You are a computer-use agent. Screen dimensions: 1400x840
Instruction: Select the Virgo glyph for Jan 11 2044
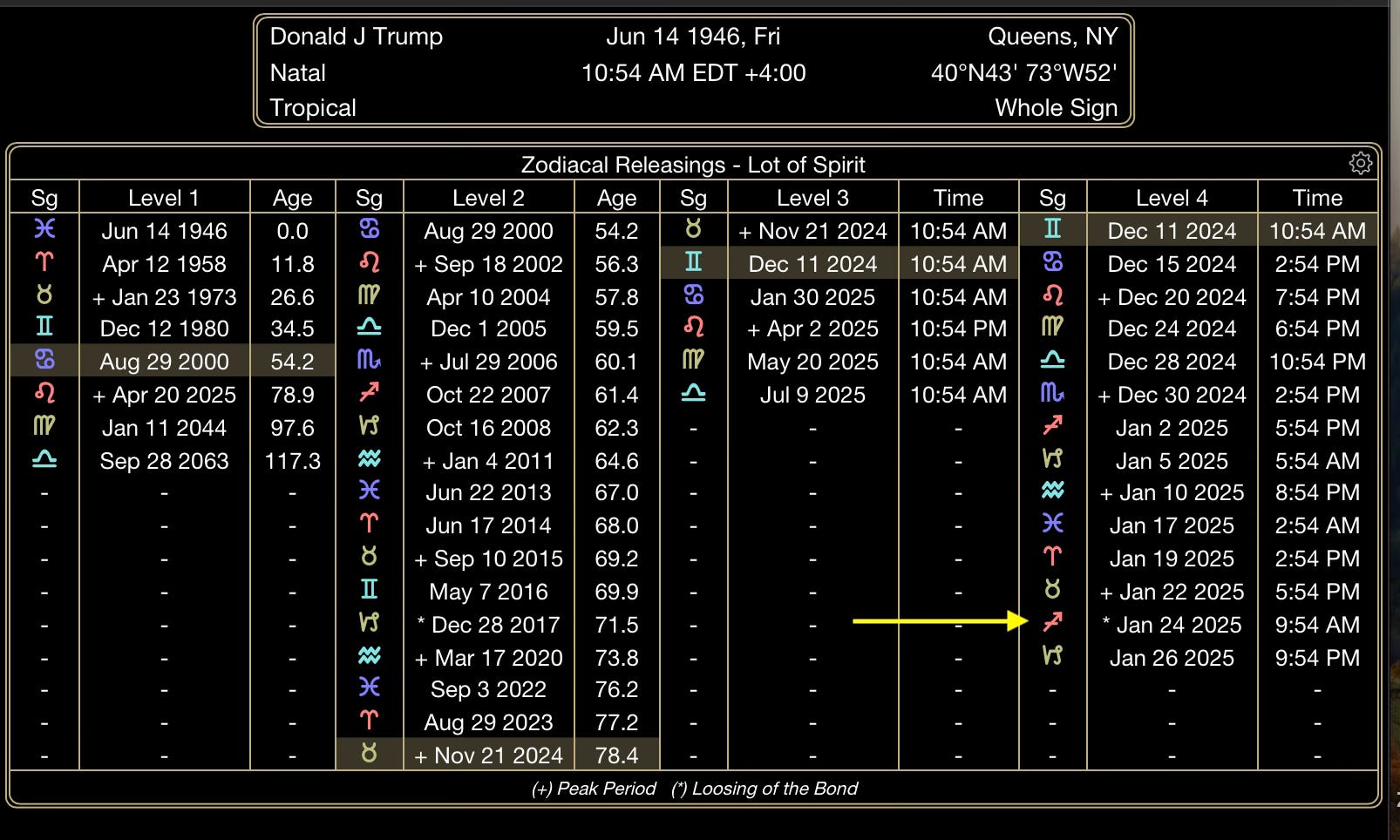tap(44, 426)
